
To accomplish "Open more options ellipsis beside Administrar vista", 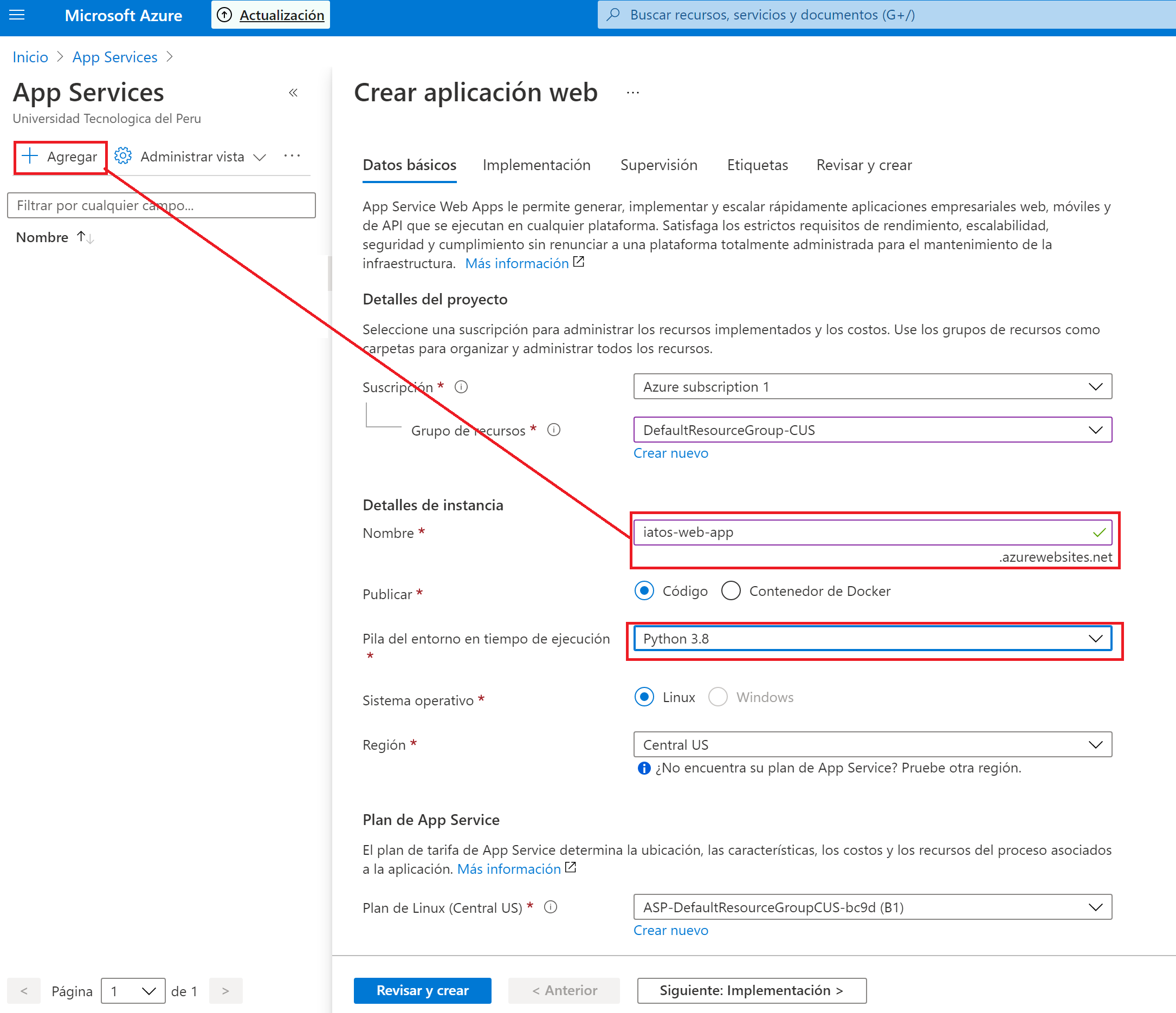I will tap(292, 156).
